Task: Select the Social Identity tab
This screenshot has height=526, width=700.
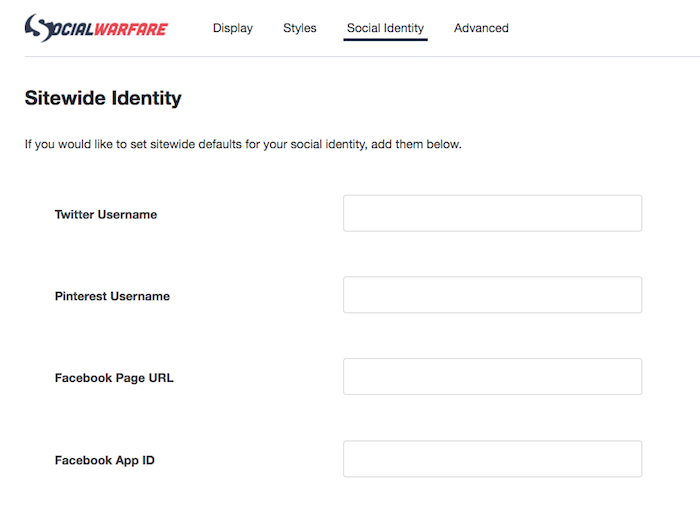Action: coord(385,28)
